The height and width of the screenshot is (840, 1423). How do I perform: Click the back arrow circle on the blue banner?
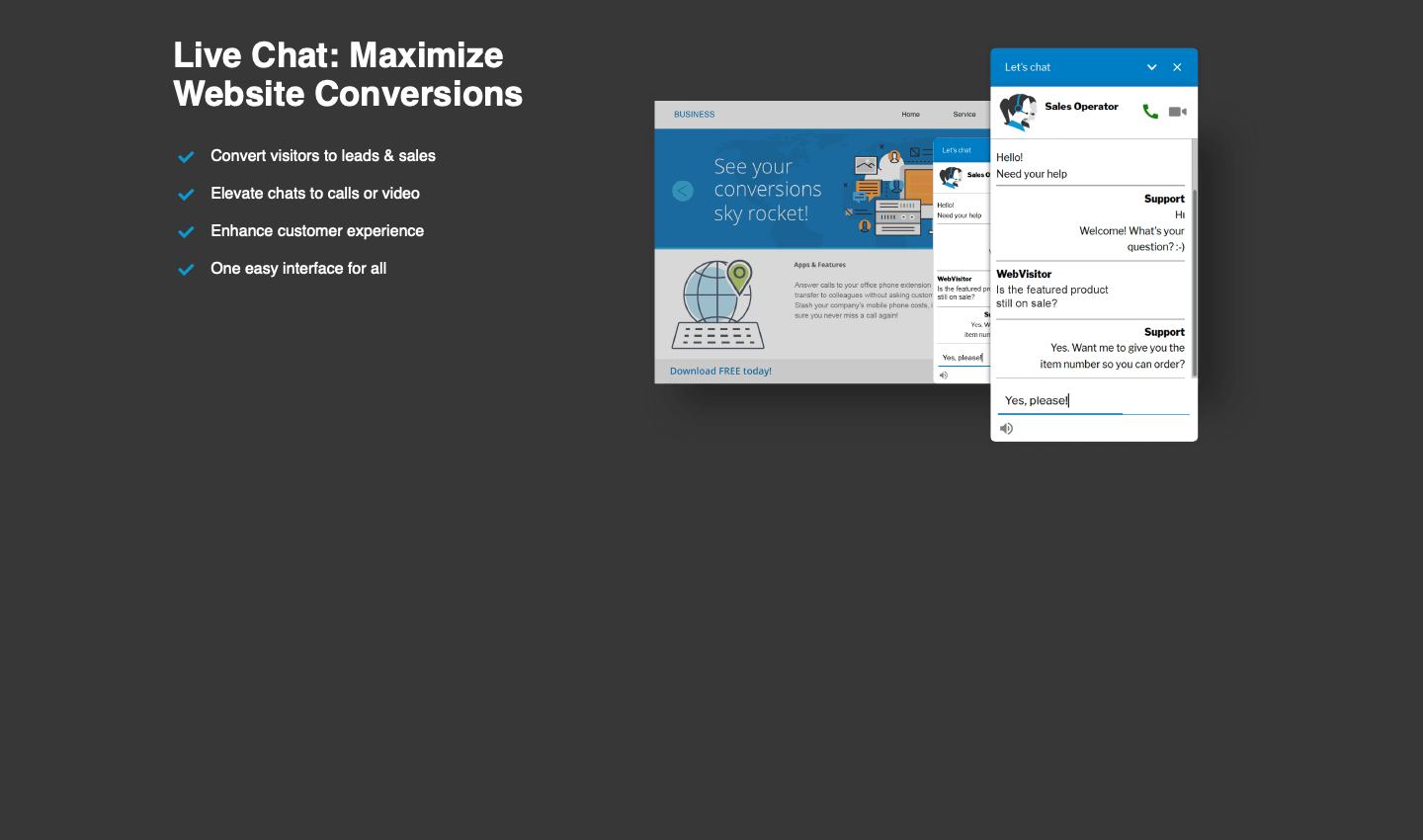point(683,191)
